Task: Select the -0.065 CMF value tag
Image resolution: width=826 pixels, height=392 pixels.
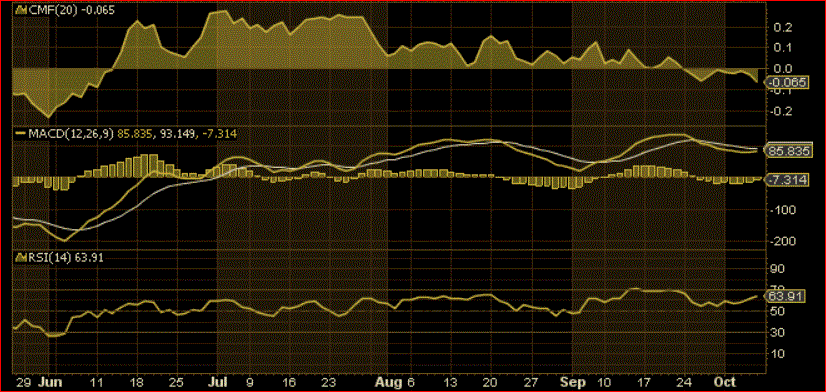Action: coord(786,82)
